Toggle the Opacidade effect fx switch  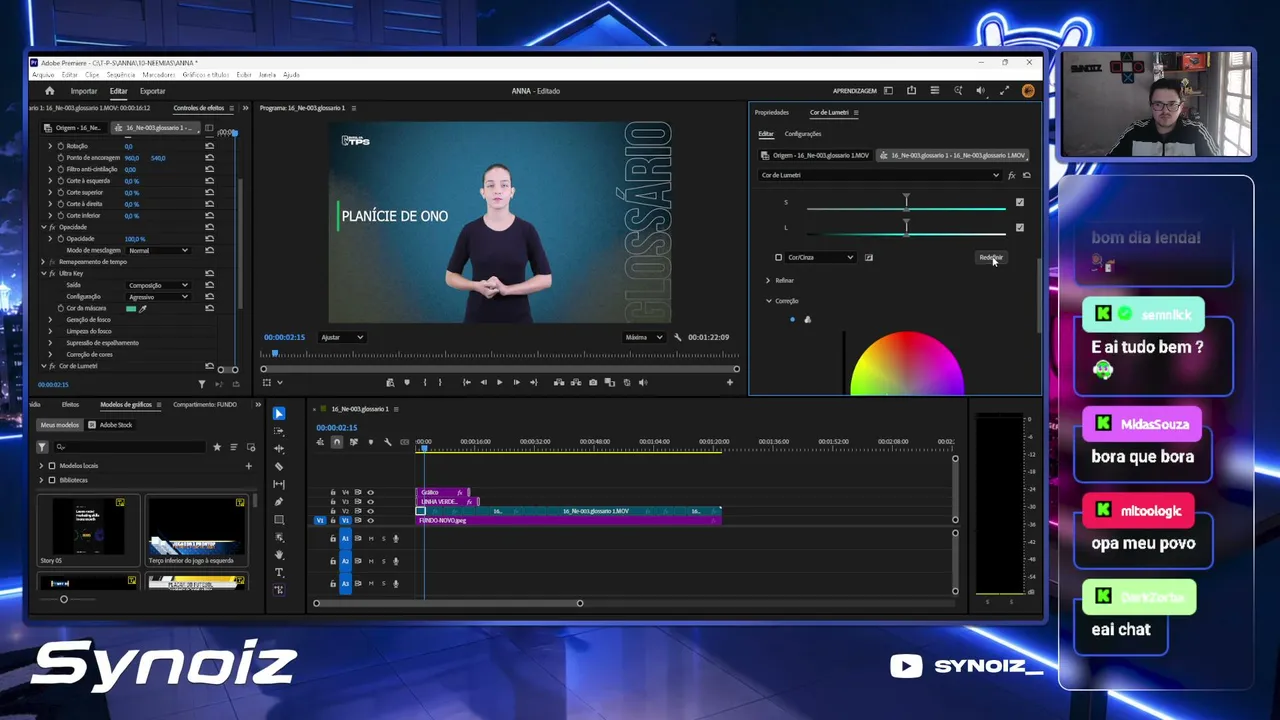click(52, 227)
